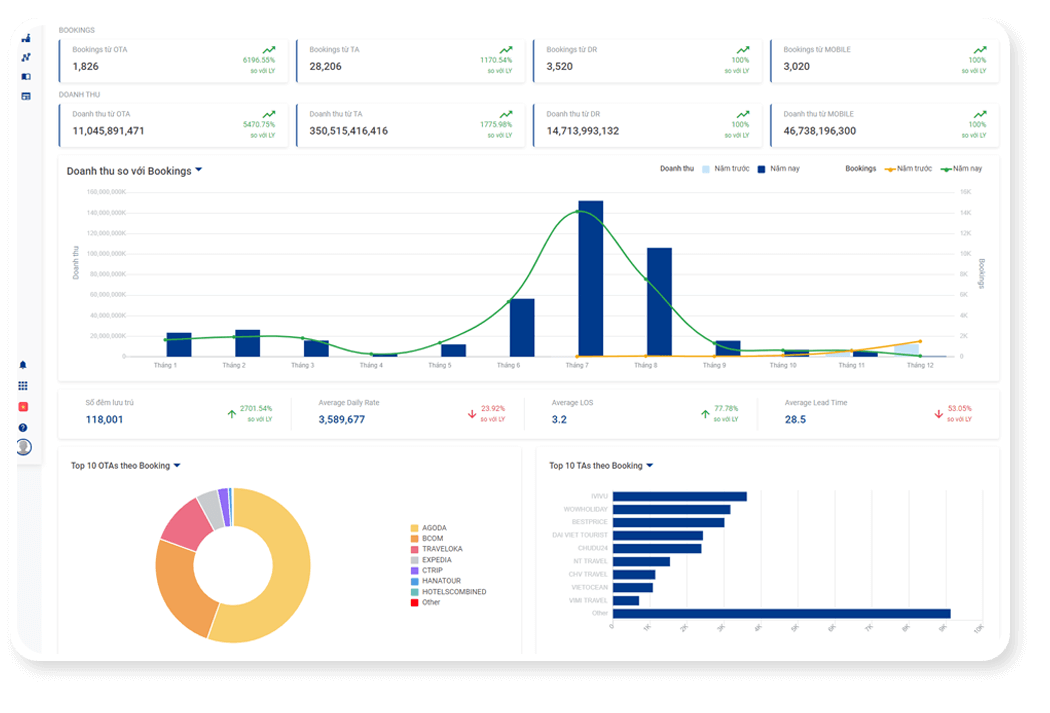Expand 'Doanh thu so với Bookings' dropdown
Viewport: 1050px width, 713px height.
click(198, 170)
